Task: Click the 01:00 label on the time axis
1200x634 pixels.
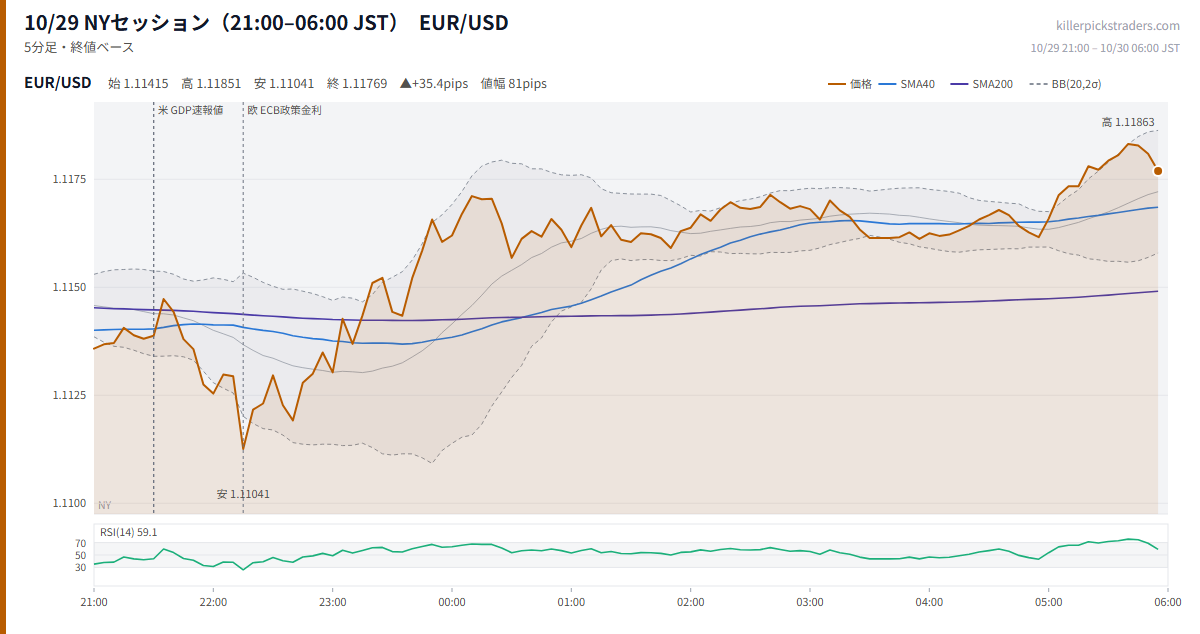Action: (571, 603)
